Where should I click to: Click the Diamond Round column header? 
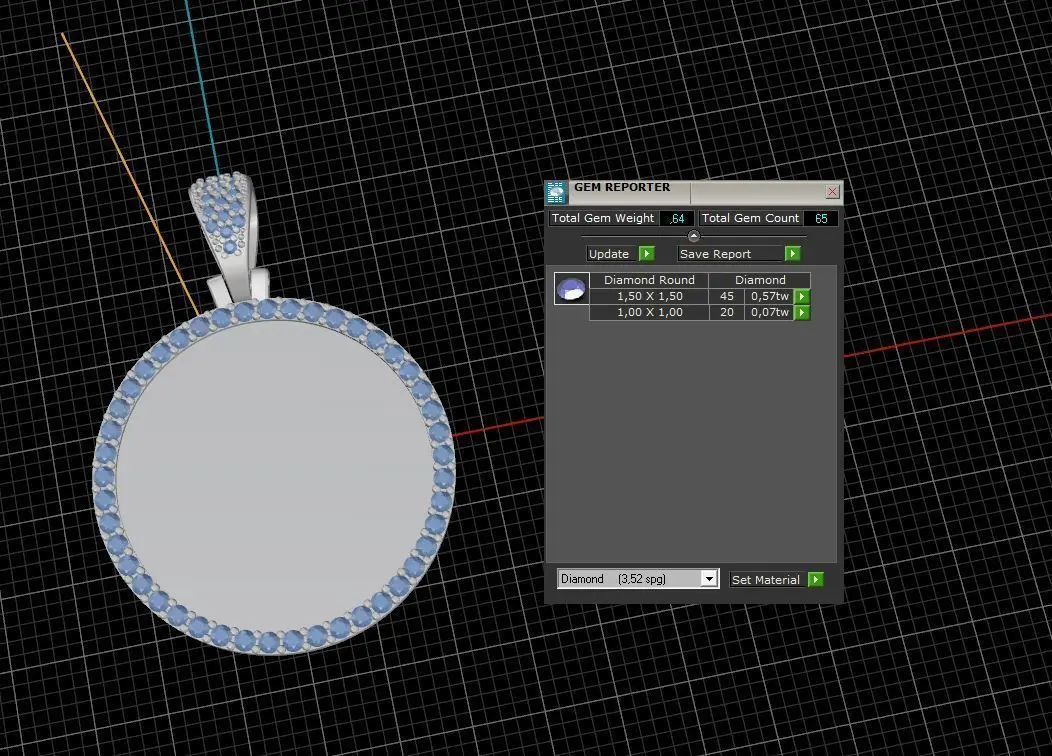(x=649, y=280)
